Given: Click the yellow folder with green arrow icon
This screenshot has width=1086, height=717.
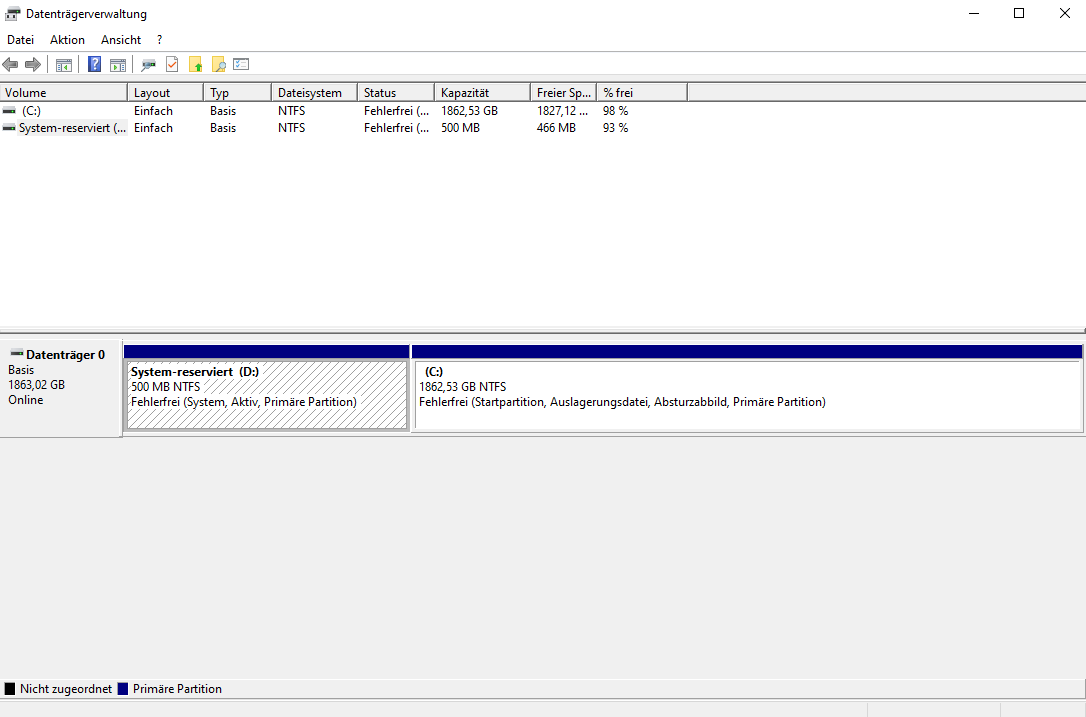Looking at the screenshot, I should click(195, 65).
